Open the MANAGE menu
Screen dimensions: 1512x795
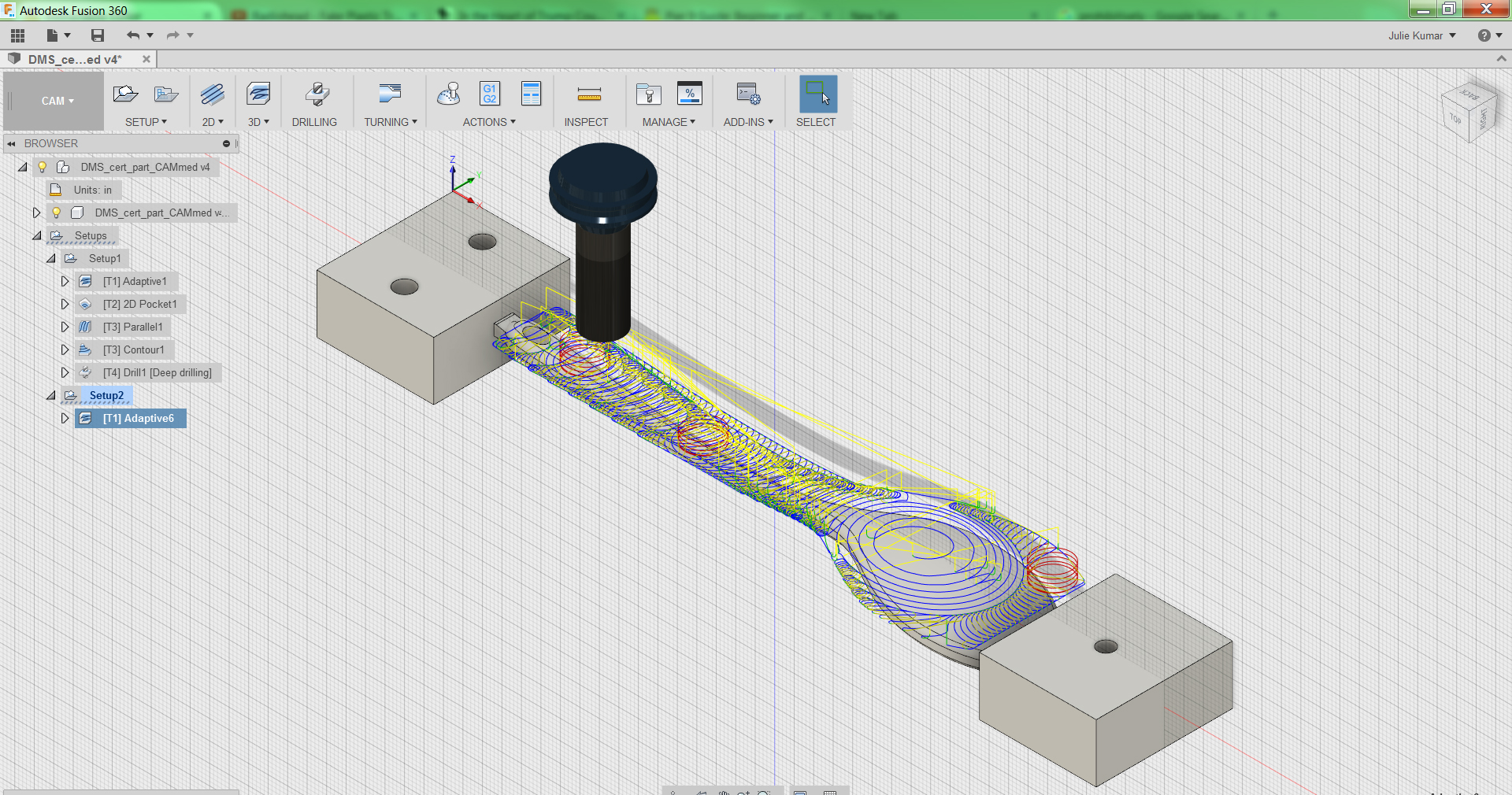coord(669,122)
